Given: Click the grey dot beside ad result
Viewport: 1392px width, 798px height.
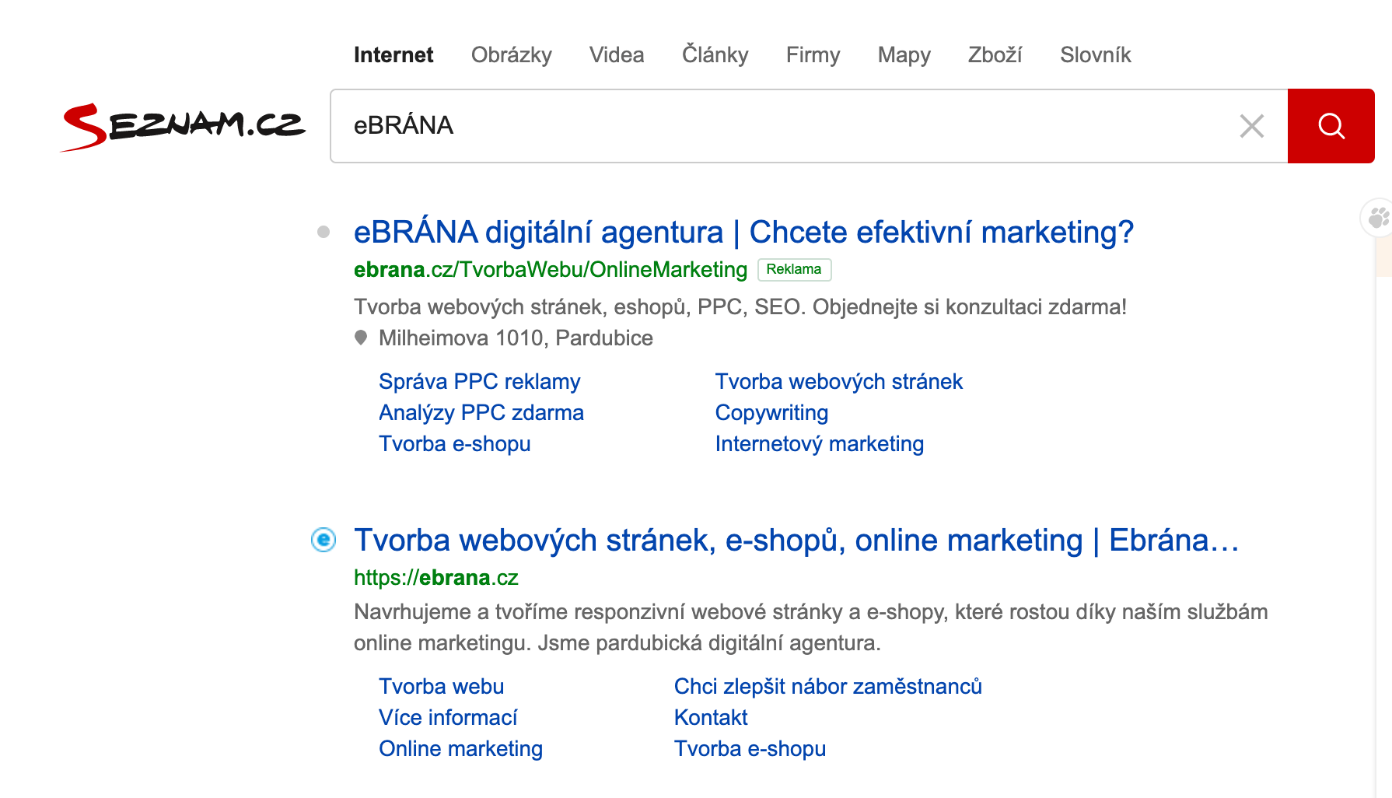Looking at the screenshot, I should coord(323,232).
